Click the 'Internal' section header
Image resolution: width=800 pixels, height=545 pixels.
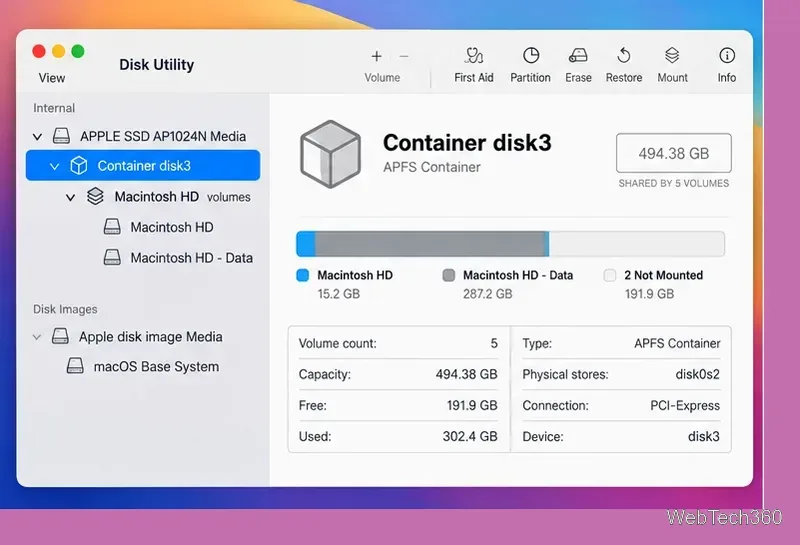54,108
